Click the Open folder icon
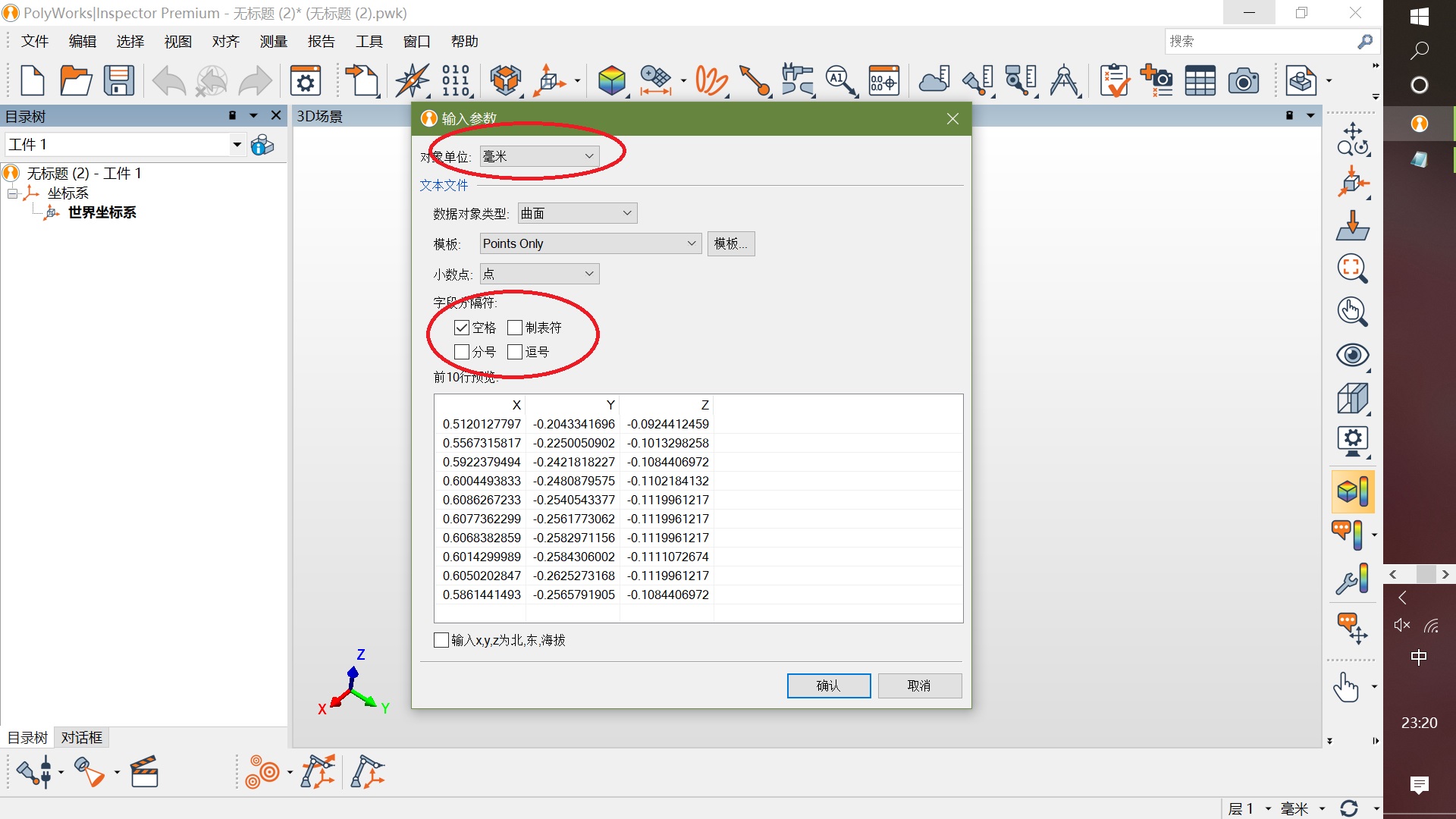Screen dimensions: 1456x819 coord(75,80)
